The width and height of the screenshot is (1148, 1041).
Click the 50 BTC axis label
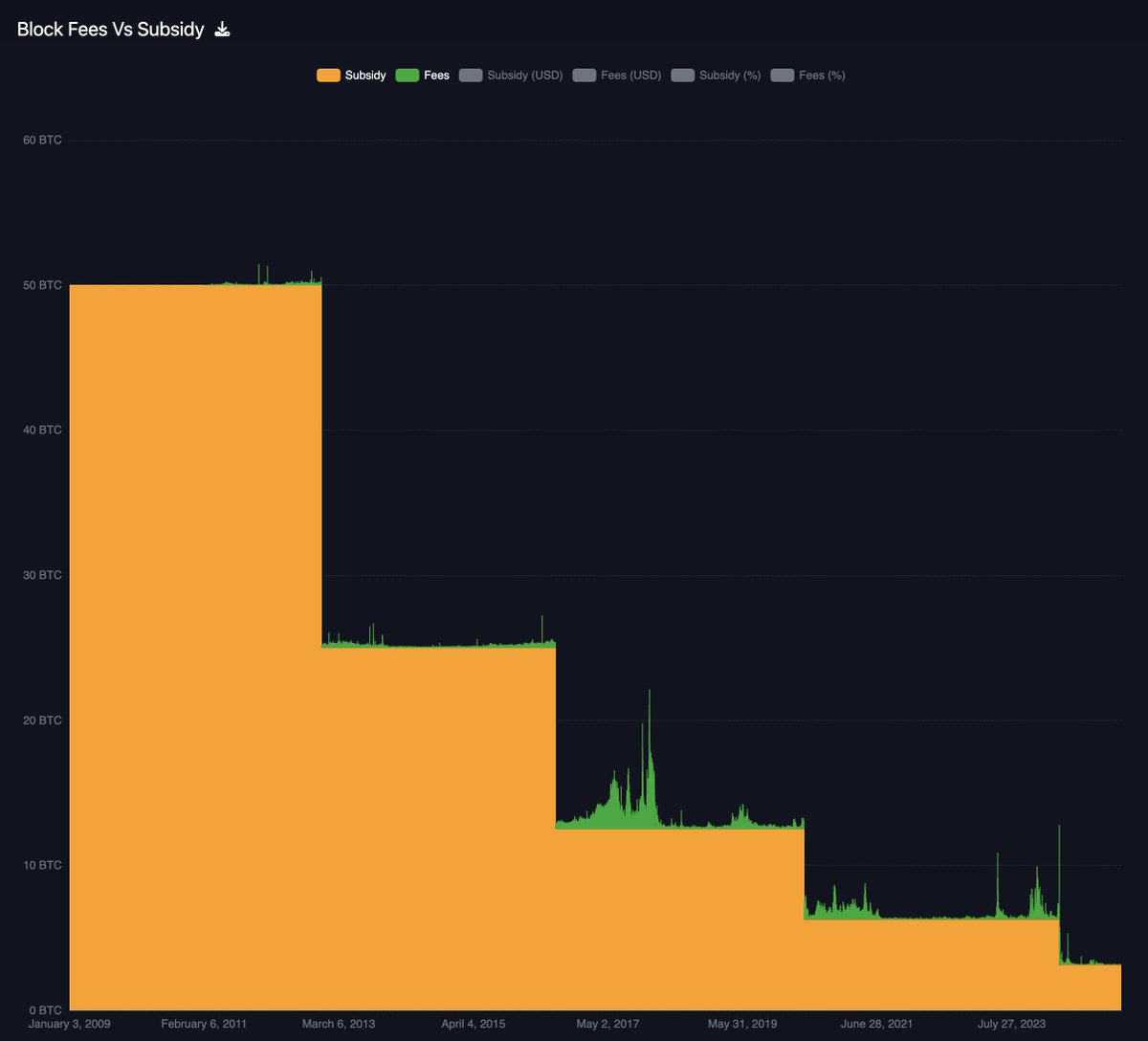42,285
